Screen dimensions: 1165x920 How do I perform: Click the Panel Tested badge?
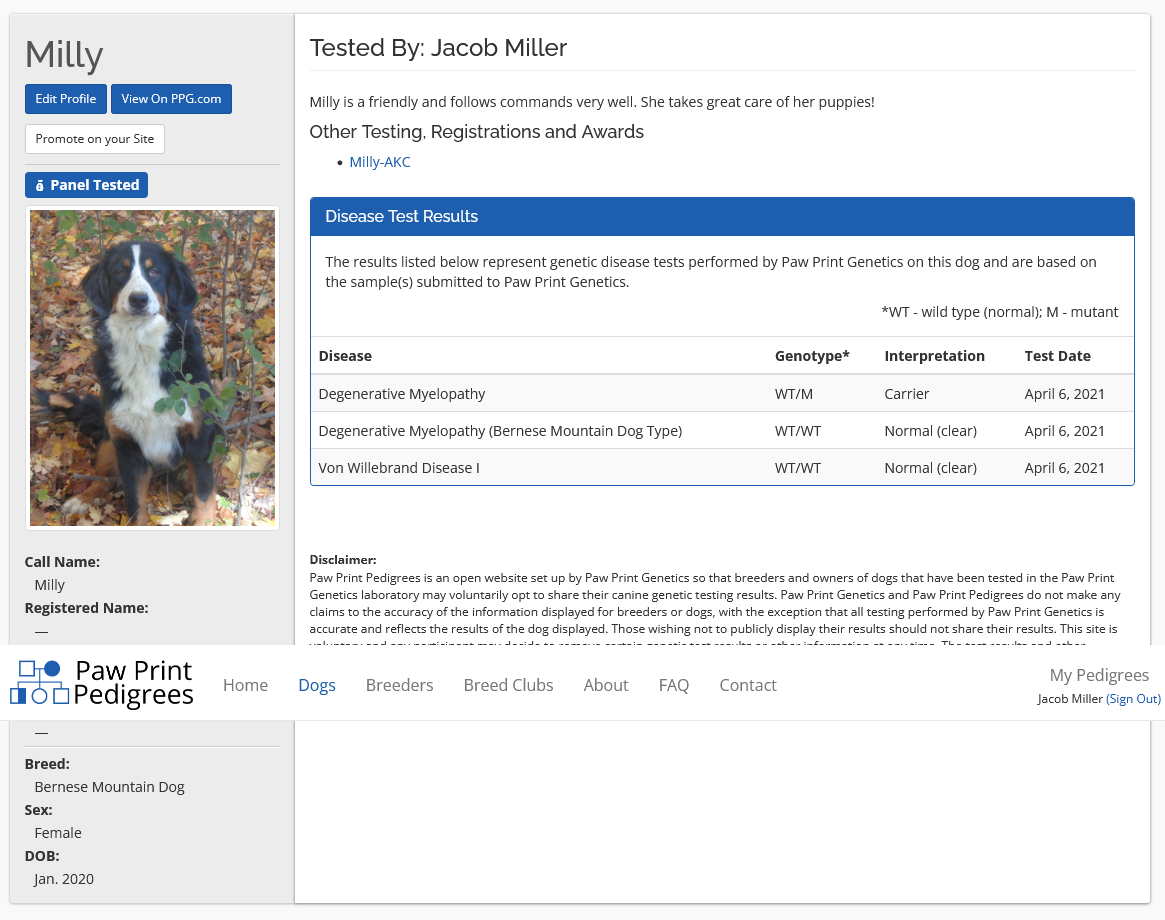coord(86,185)
